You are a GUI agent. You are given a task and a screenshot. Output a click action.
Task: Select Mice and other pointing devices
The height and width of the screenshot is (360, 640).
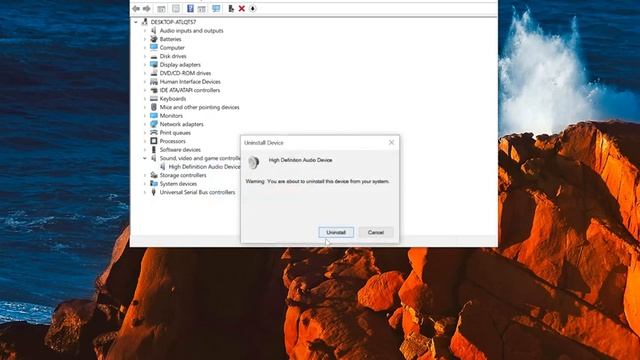200,107
